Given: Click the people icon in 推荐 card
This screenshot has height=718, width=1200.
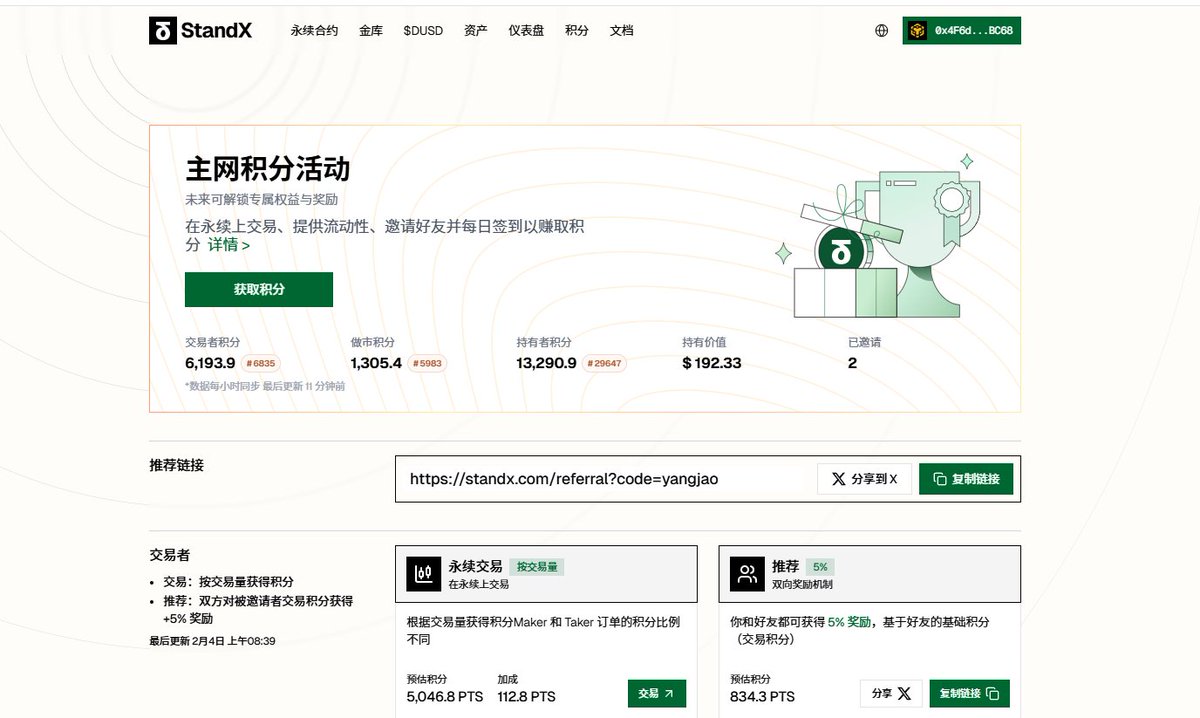Looking at the screenshot, I should [x=747, y=574].
